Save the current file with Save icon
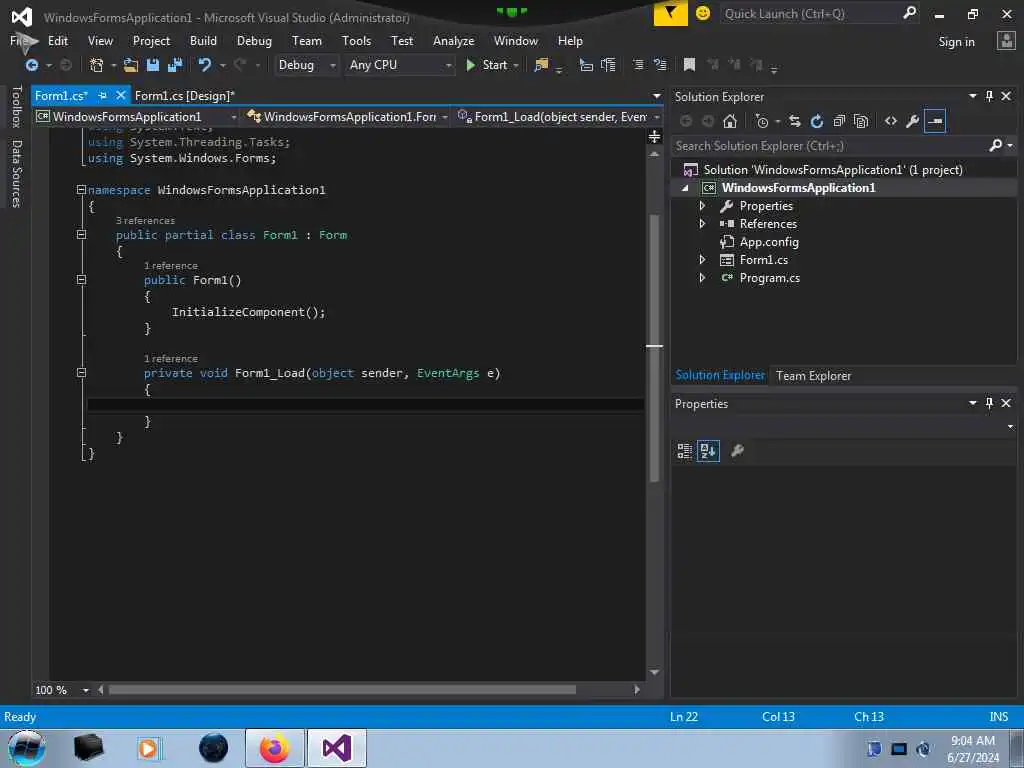 (153, 65)
